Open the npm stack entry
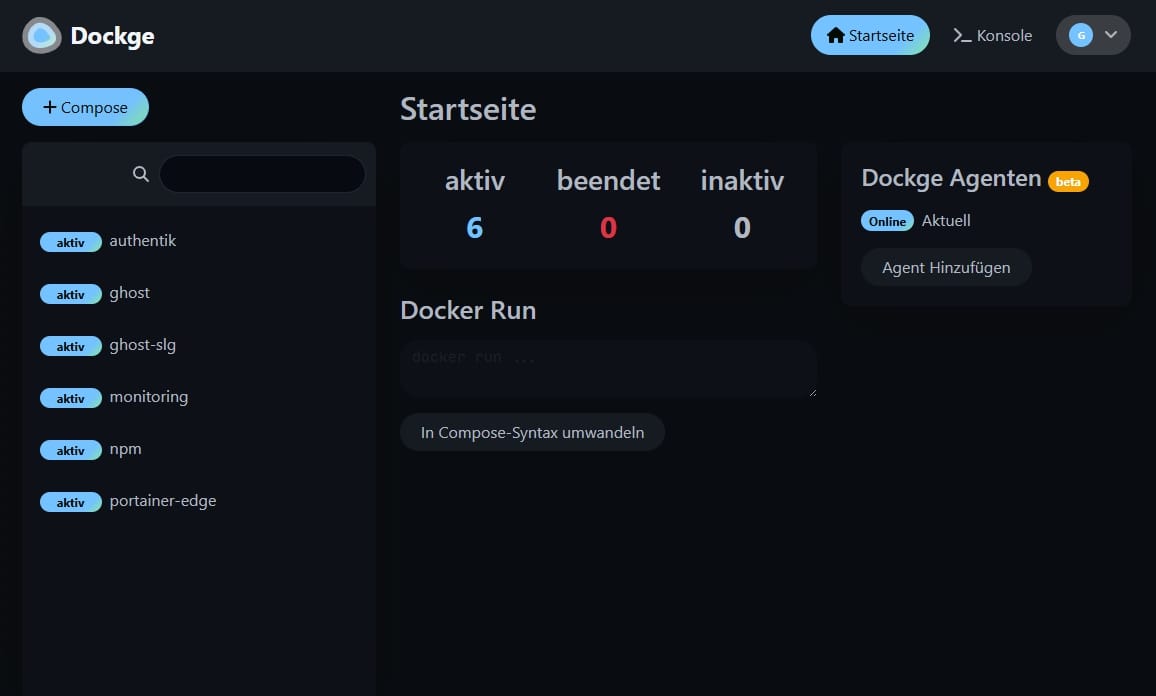 point(126,449)
